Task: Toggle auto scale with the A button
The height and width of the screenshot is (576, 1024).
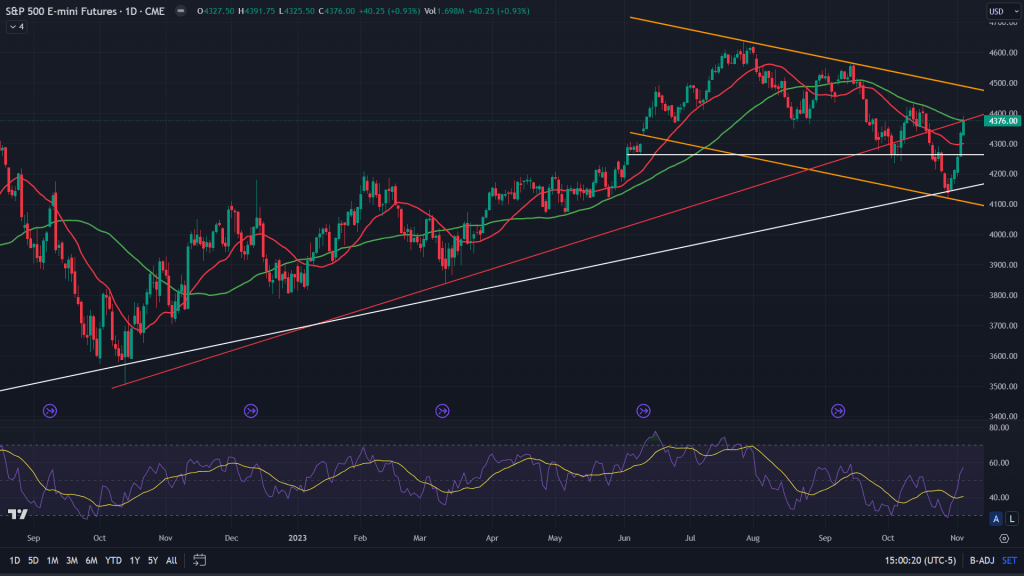Action: coord(995,518)
